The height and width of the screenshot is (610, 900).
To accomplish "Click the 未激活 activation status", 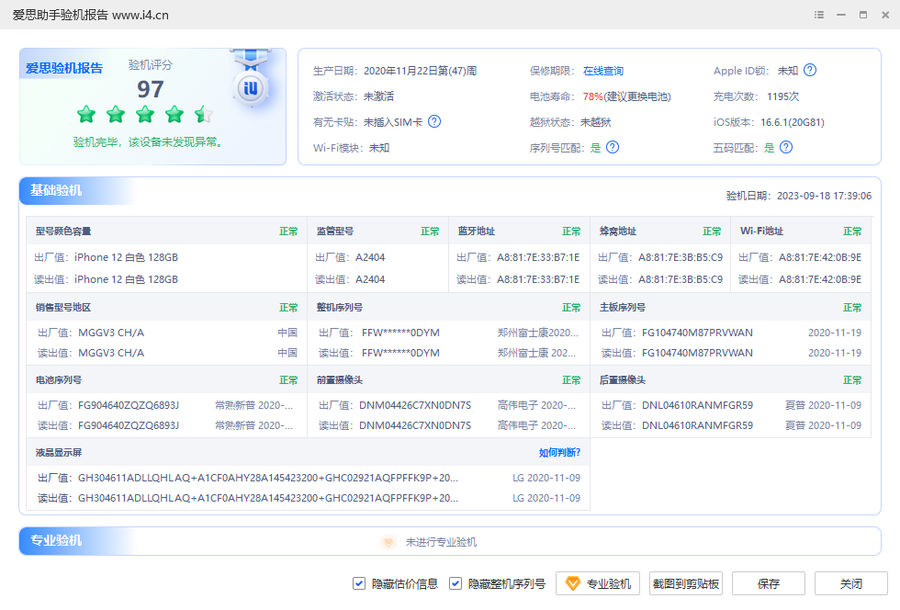I will 379,96.
